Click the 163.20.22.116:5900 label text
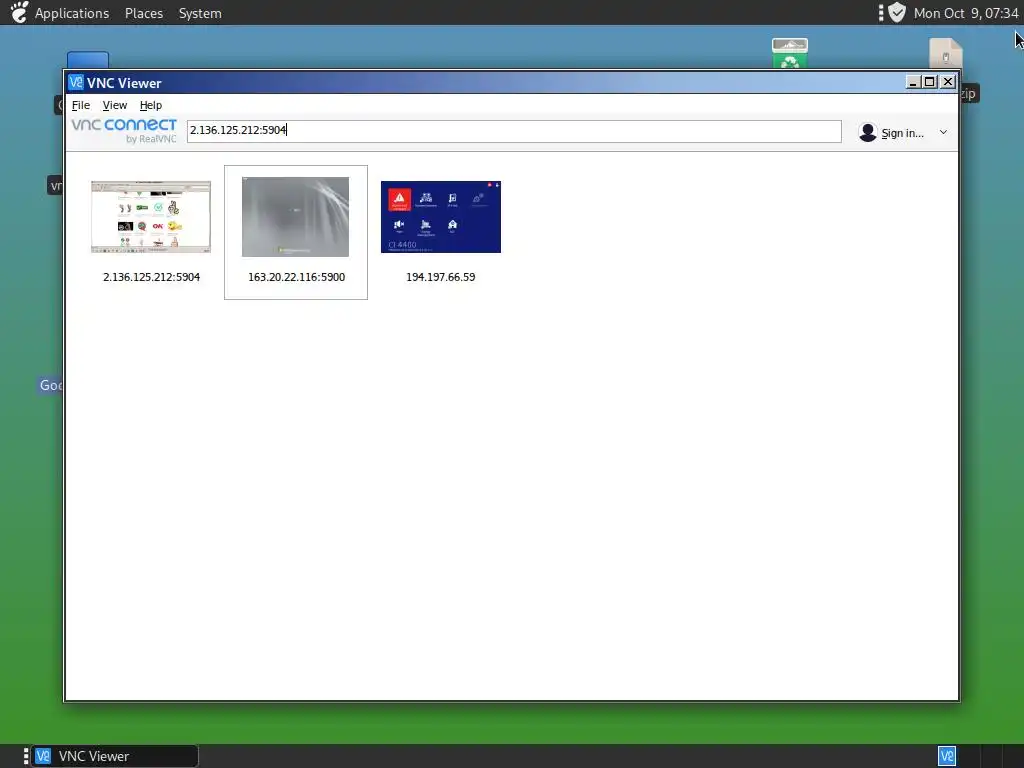The width and height of the screenshot is (1024, 768). pyautogui.click(x=296, y=277)
